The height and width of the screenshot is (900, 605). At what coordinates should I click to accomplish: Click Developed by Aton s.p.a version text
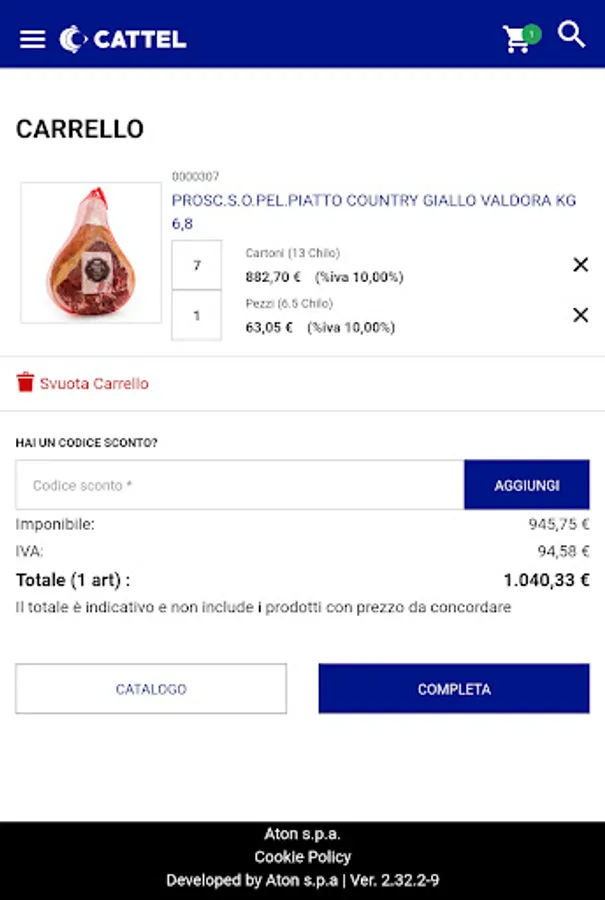[x=302, y=880]
